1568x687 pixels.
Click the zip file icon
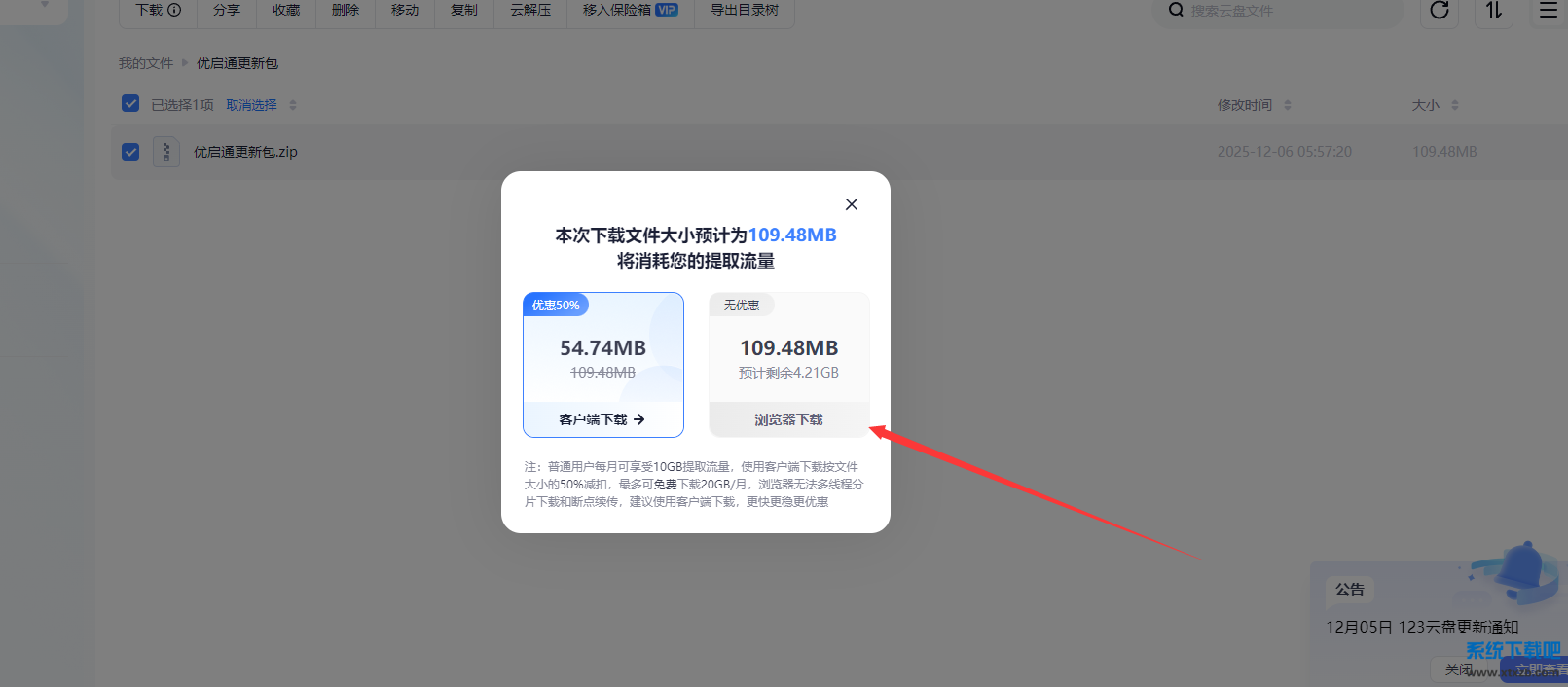click(166, 152)
